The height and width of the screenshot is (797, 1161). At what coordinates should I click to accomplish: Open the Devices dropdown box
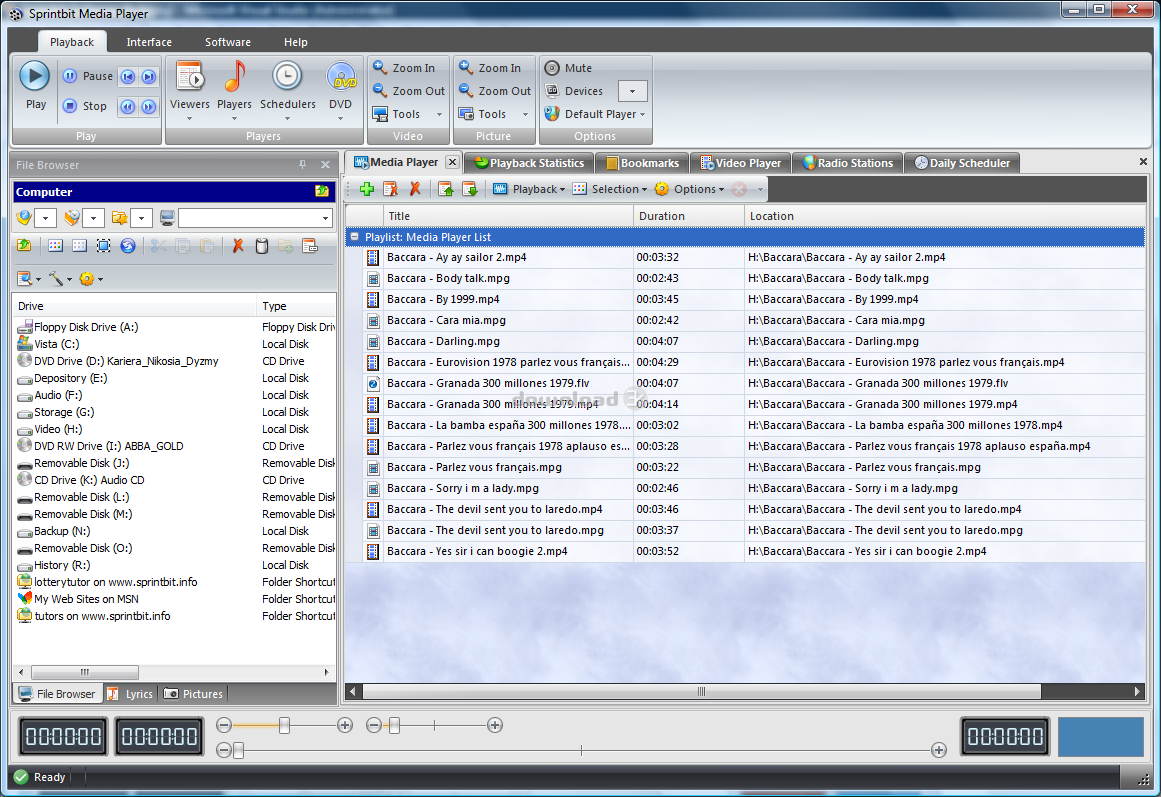[632, 91]
